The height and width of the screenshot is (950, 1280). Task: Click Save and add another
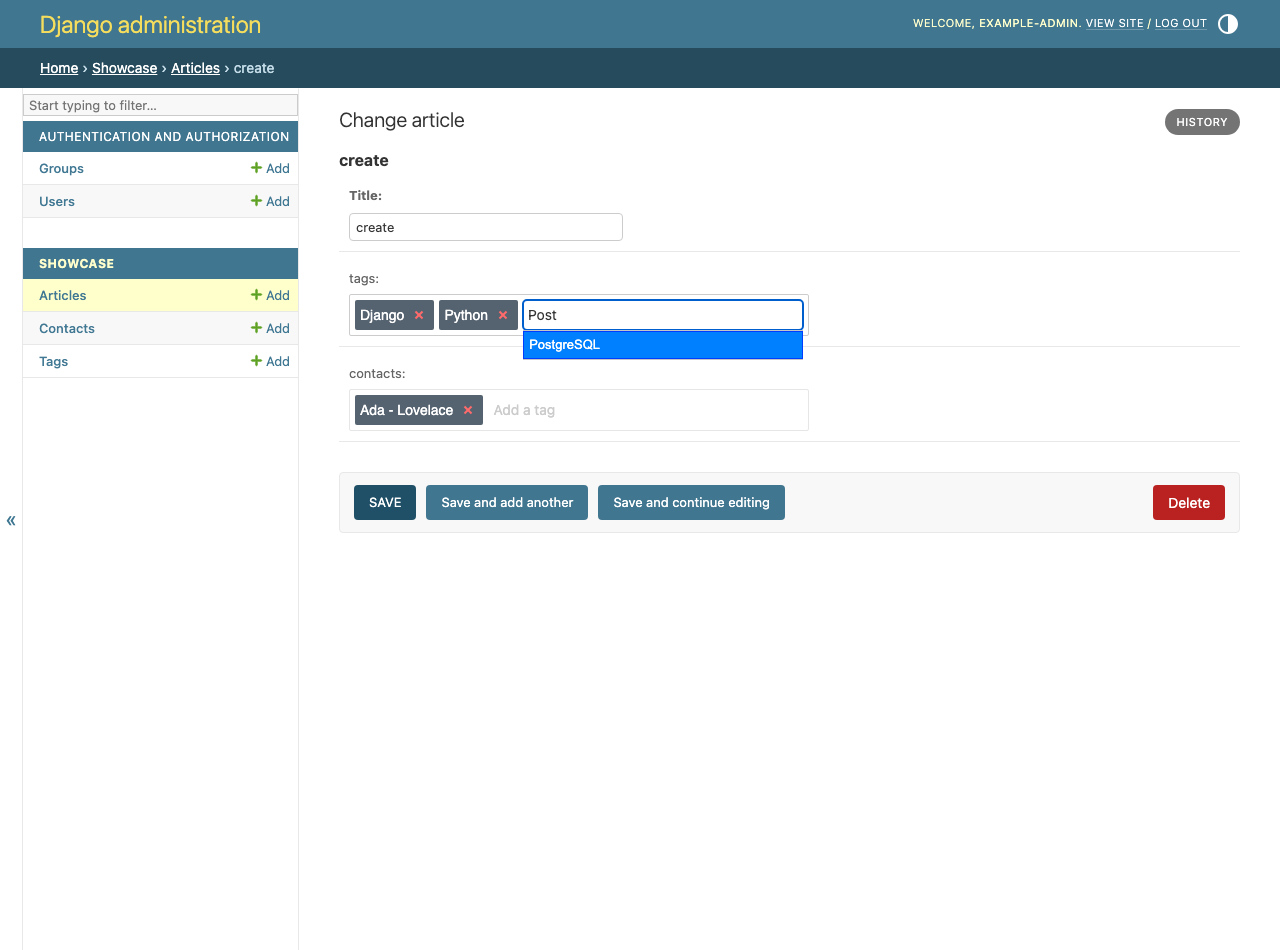tap(507, 502)
